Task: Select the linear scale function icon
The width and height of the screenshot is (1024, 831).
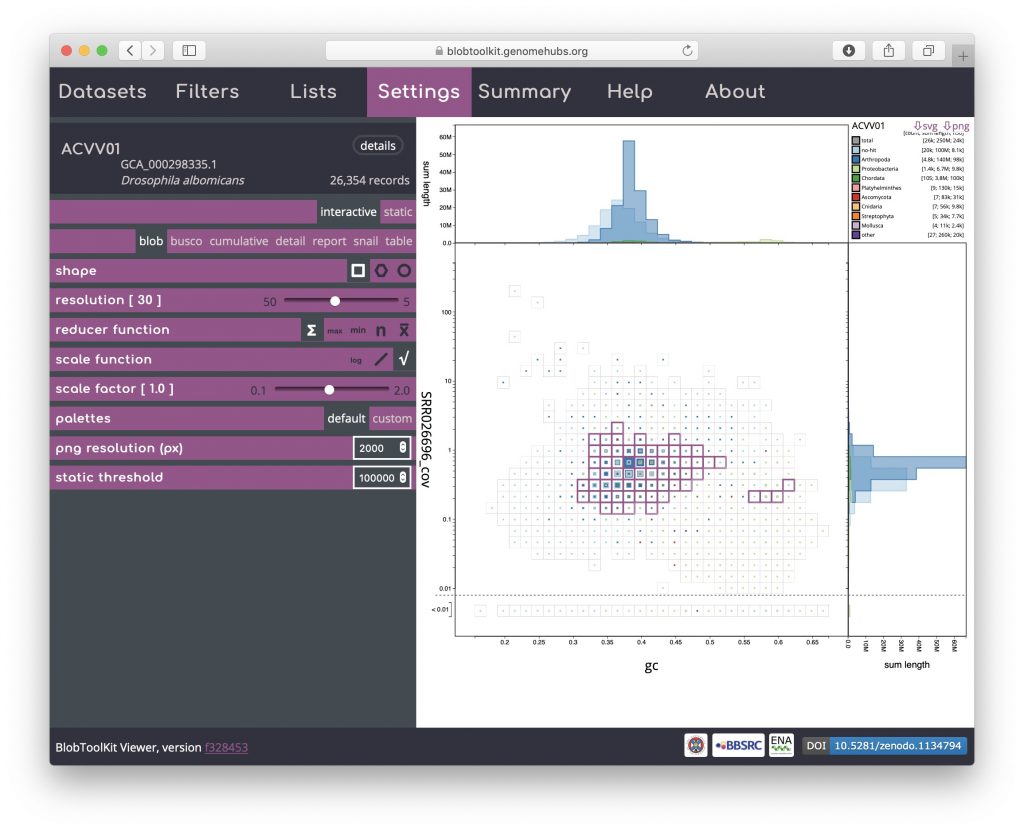Action: (381, 360)
